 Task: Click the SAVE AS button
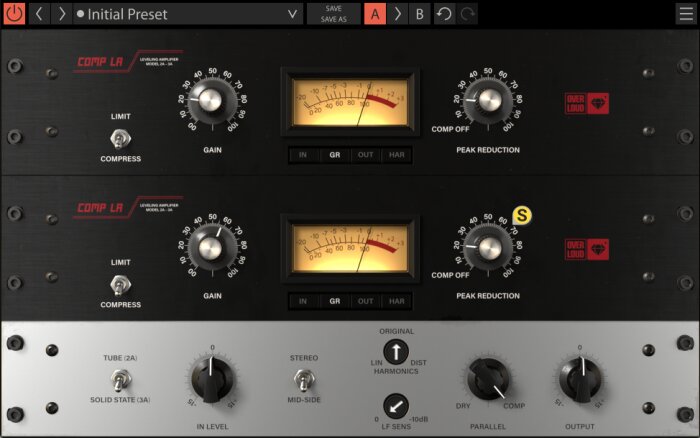(333, 19)
